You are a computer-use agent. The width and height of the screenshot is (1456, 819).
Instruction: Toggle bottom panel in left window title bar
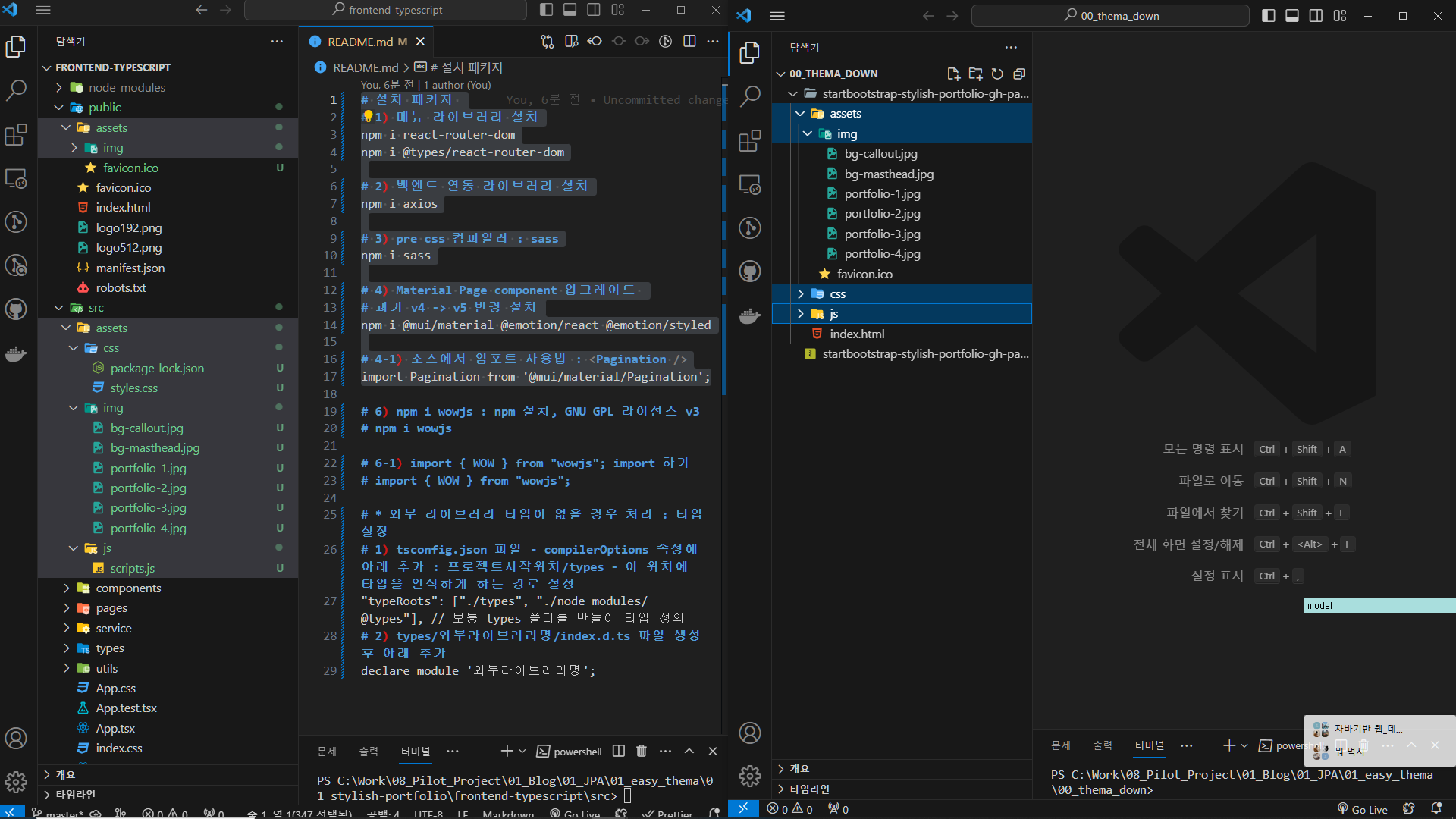point(570,10)
